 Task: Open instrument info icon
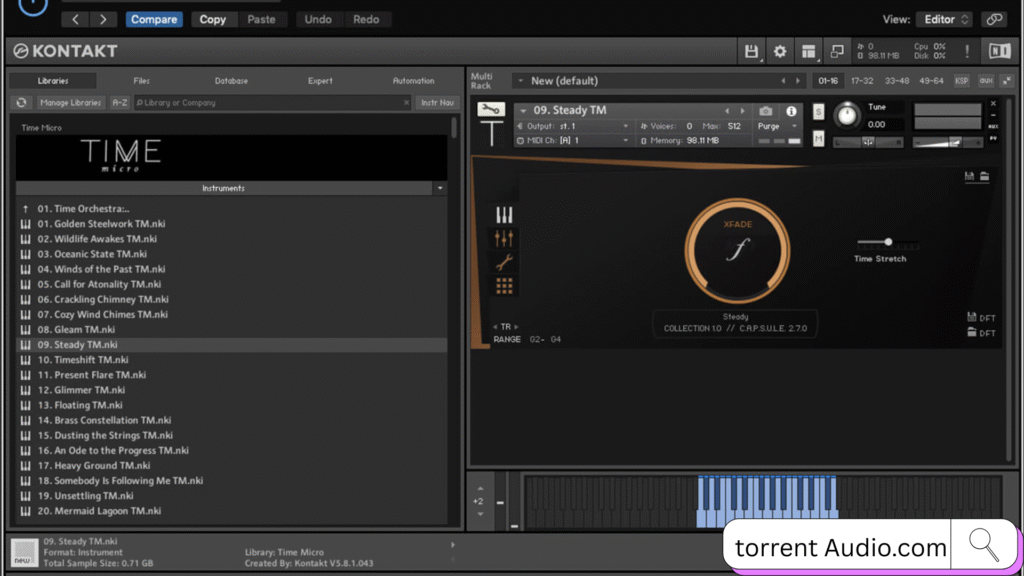point(791,111)
